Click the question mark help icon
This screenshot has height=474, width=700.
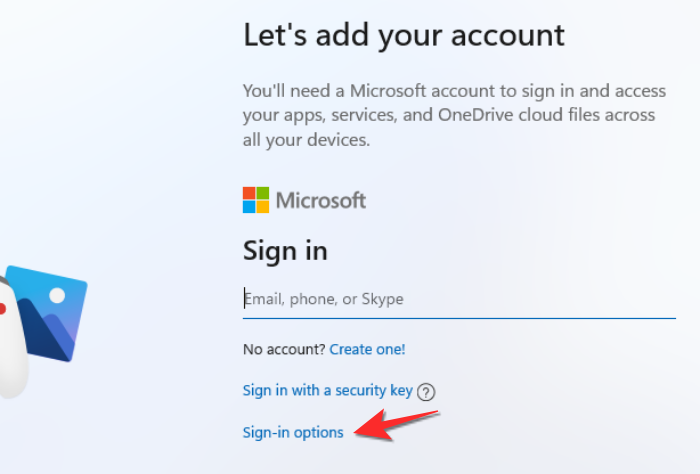tap(428, 392)
